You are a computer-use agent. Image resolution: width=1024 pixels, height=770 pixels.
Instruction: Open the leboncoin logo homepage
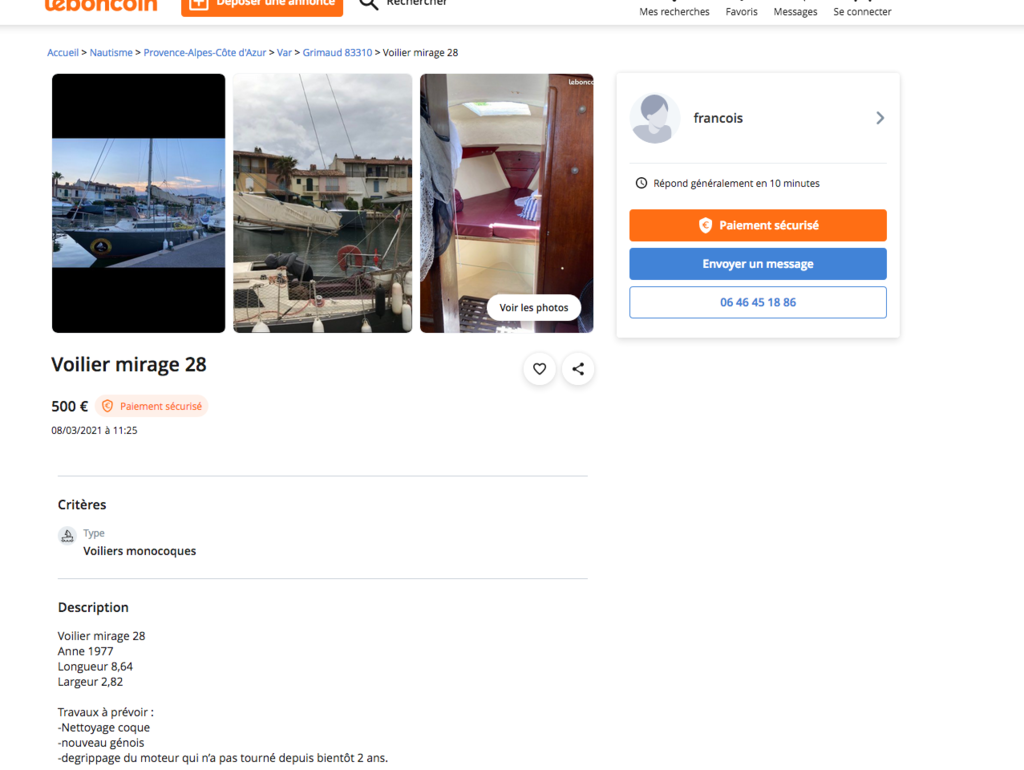pyautogui.click(x=101, y=5)
